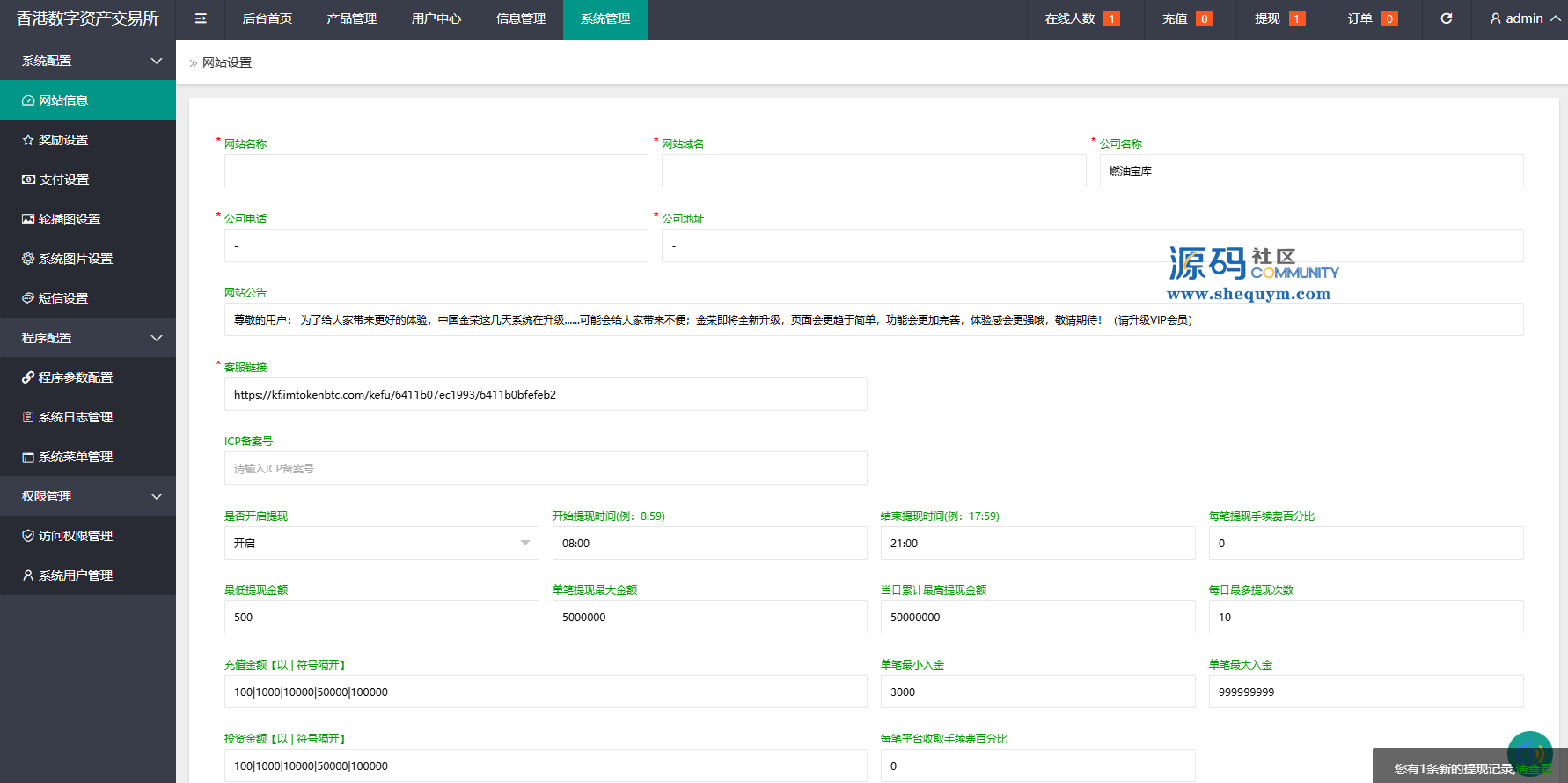Open 访问权限管理 with shield icon

[75, 536]
